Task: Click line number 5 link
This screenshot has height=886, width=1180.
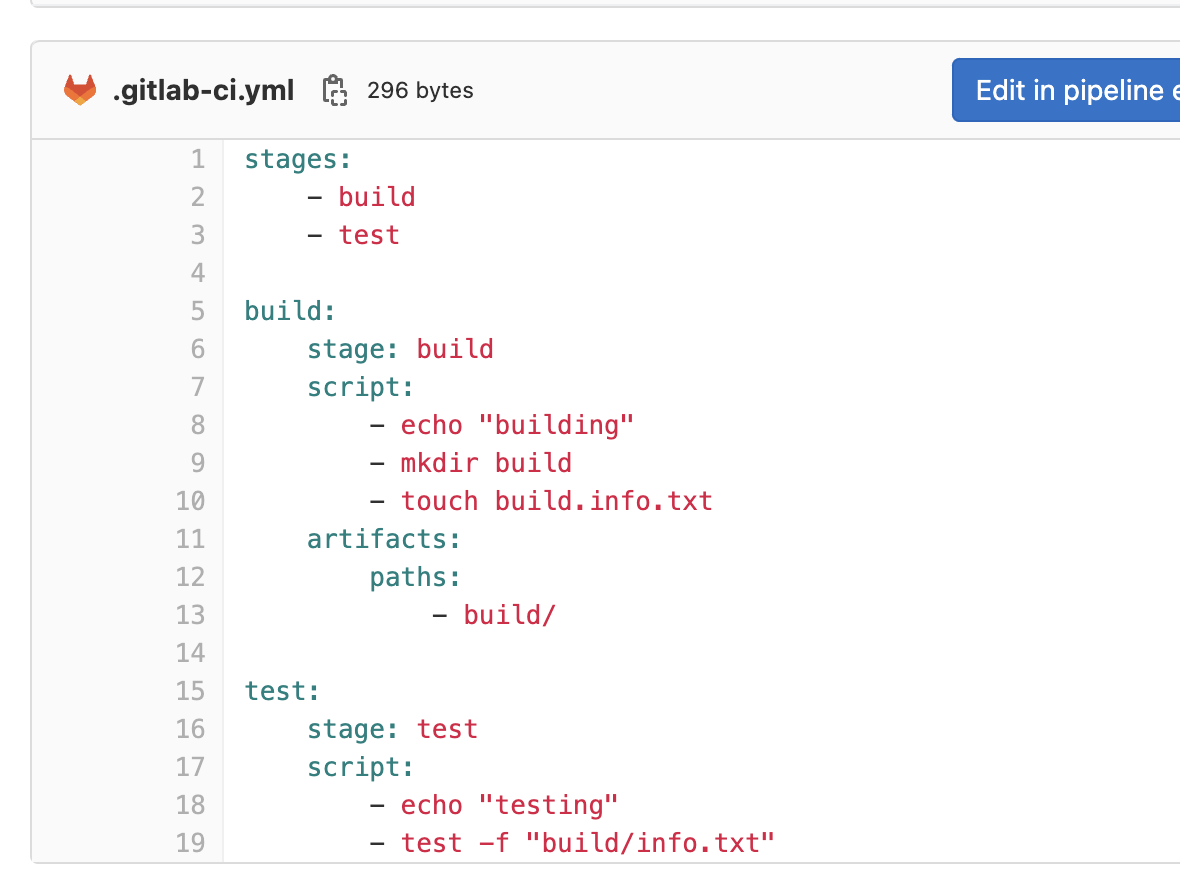Action: tap(198, 311)
